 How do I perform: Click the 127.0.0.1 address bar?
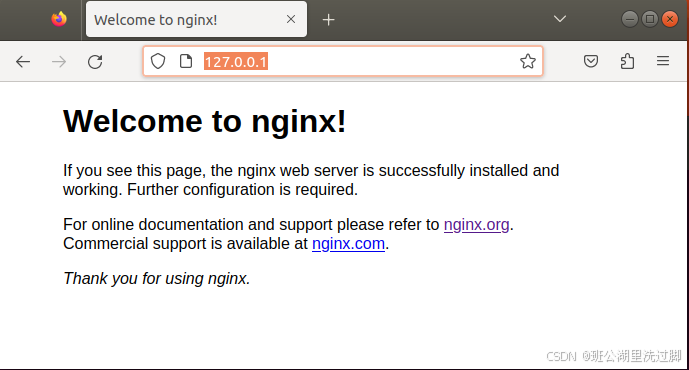(343, 61)
